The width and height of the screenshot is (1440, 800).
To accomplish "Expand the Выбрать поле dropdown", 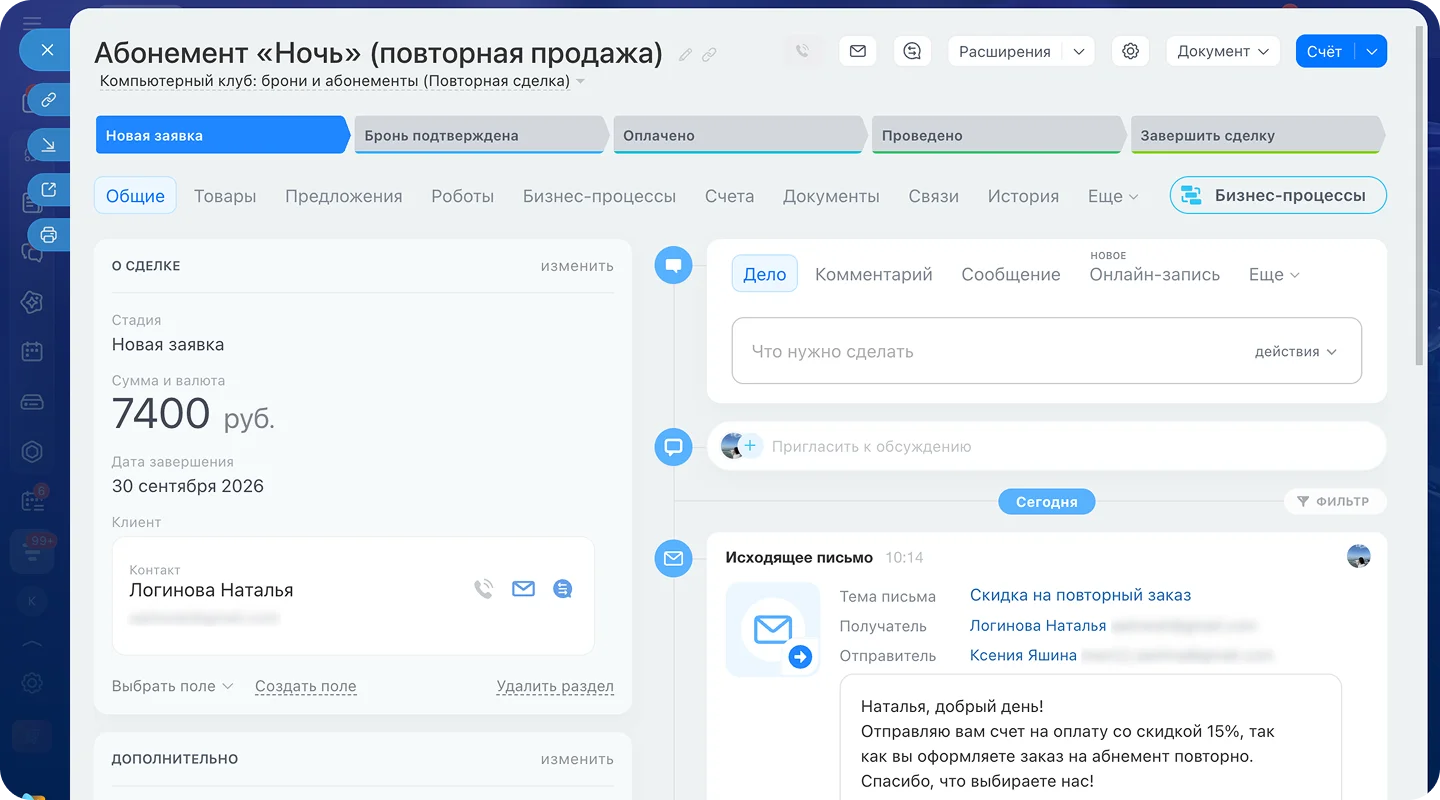I will click(172, 686).
